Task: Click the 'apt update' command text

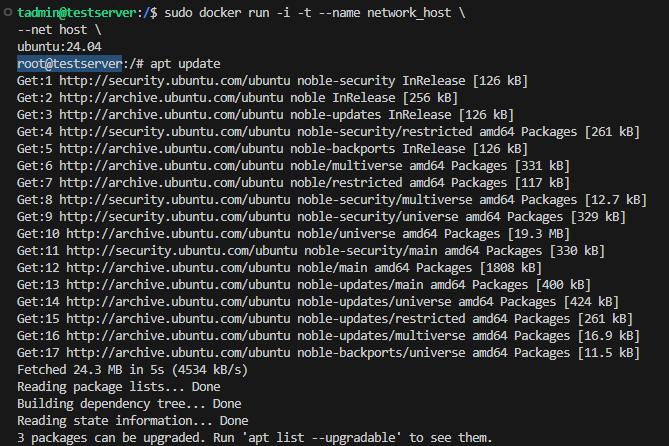Action: (185, 64)
